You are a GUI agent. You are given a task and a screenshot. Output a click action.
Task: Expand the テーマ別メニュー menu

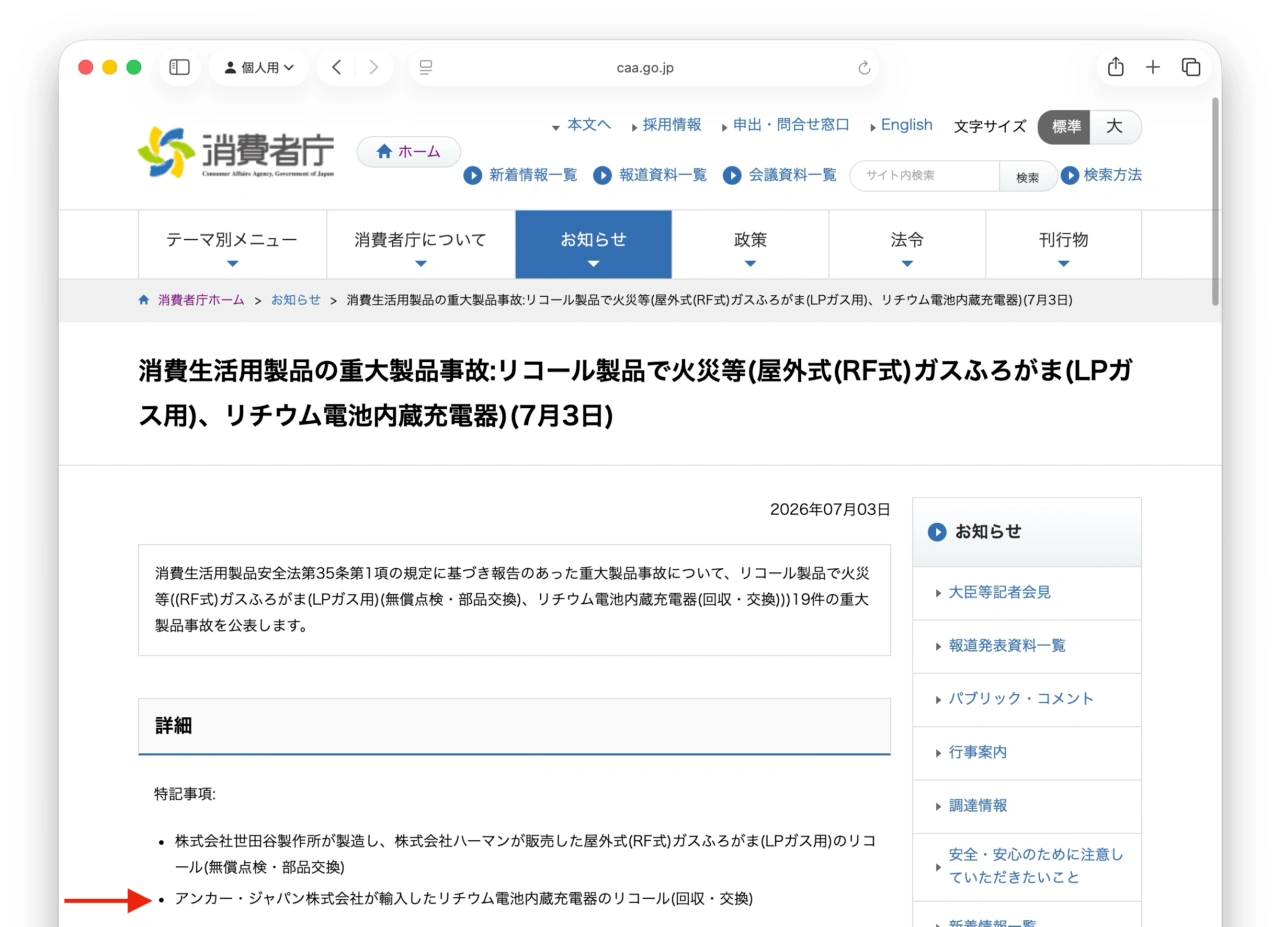pyautogui.click(x=232, y=245)
